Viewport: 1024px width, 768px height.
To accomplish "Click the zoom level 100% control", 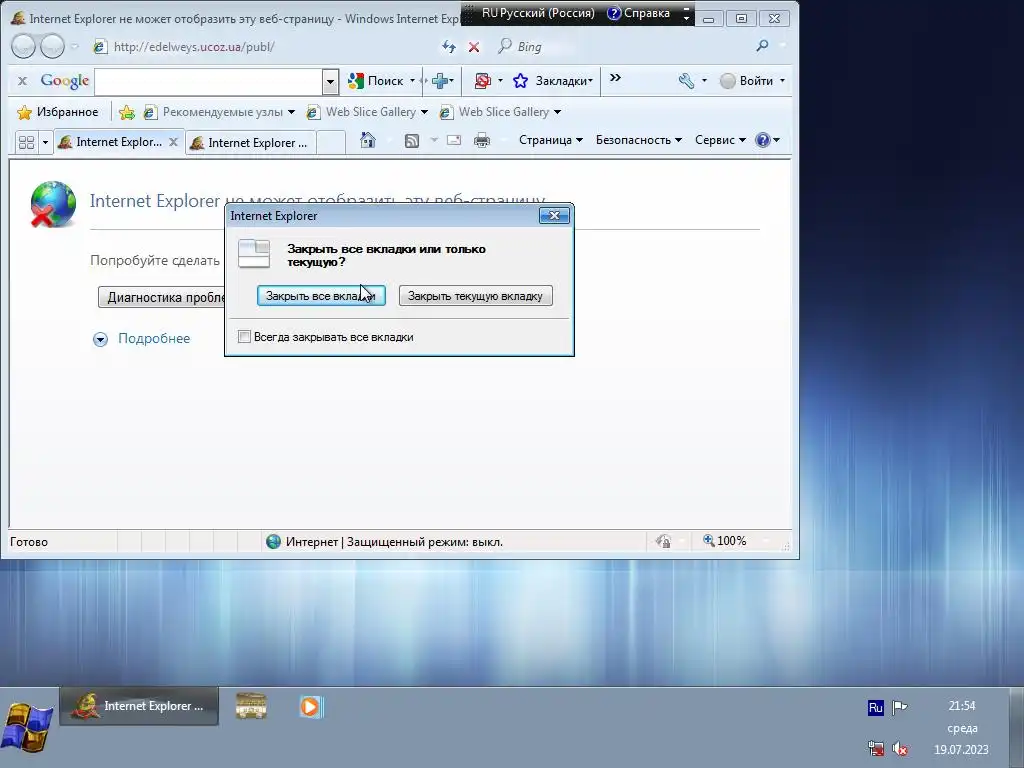I will tap(725, 541).
